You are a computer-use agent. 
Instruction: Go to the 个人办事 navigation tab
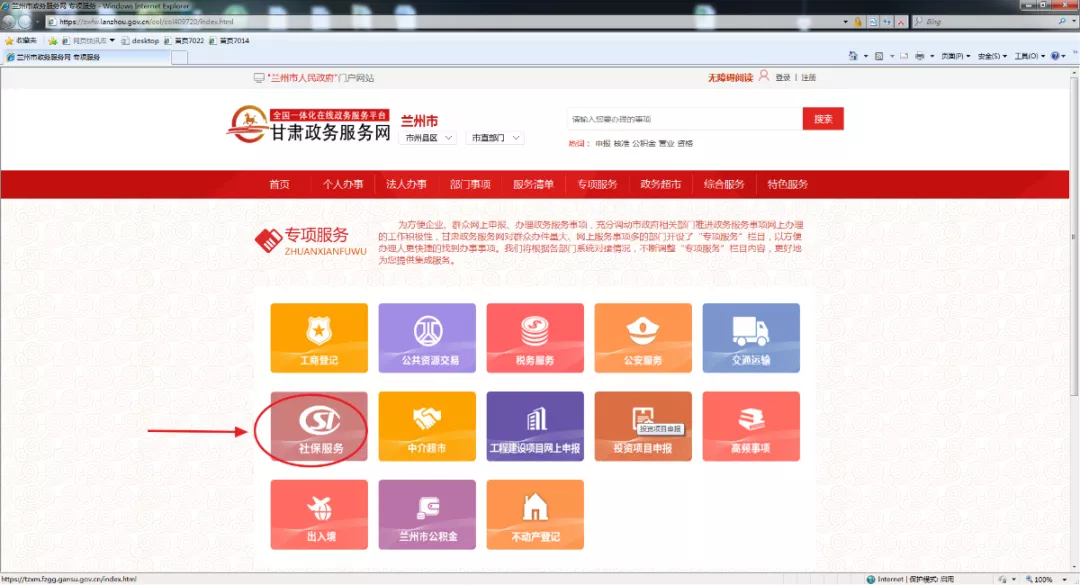click(343, 184)
